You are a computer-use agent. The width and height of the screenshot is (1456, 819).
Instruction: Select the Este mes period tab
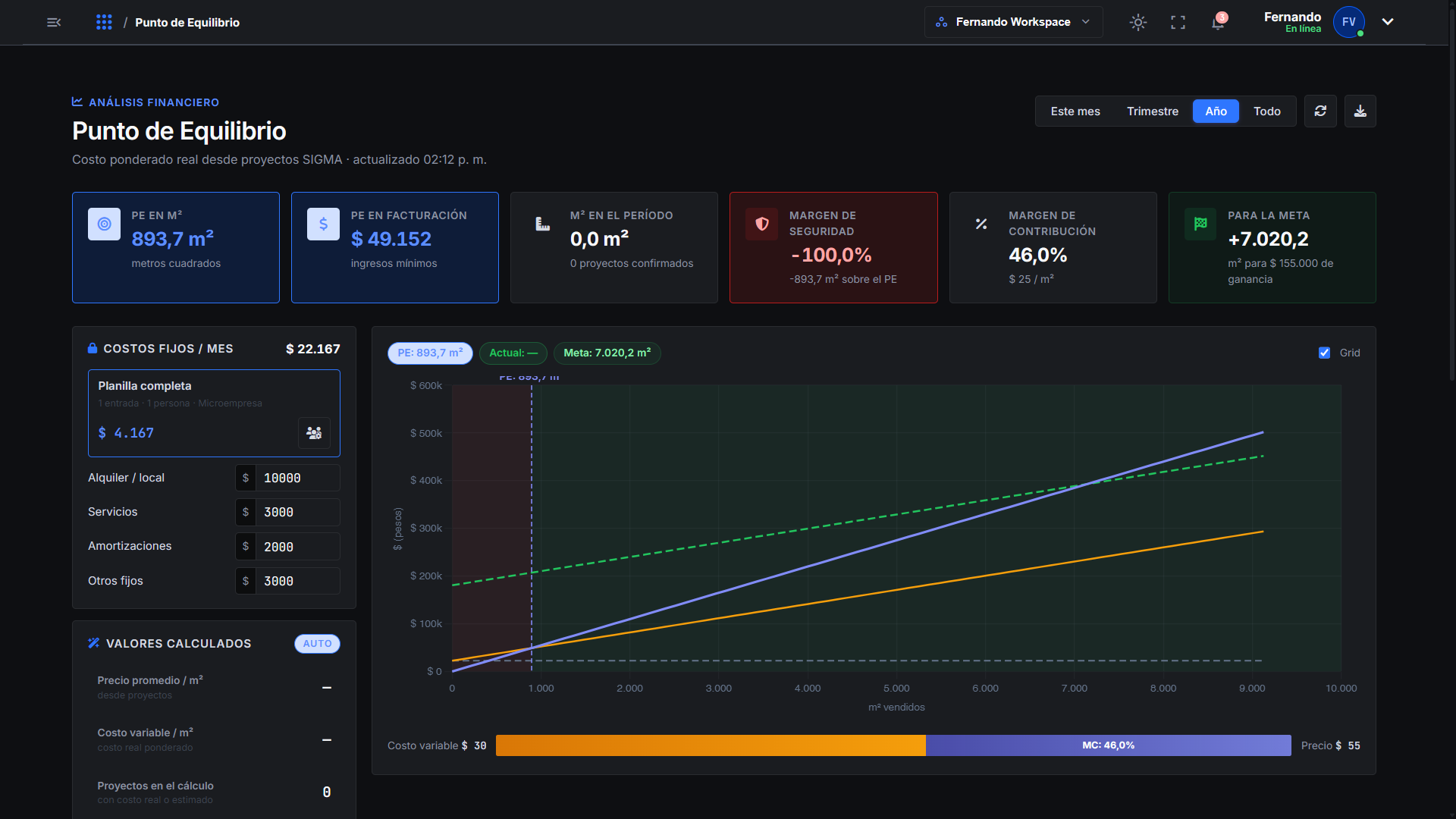(1075, 111)
